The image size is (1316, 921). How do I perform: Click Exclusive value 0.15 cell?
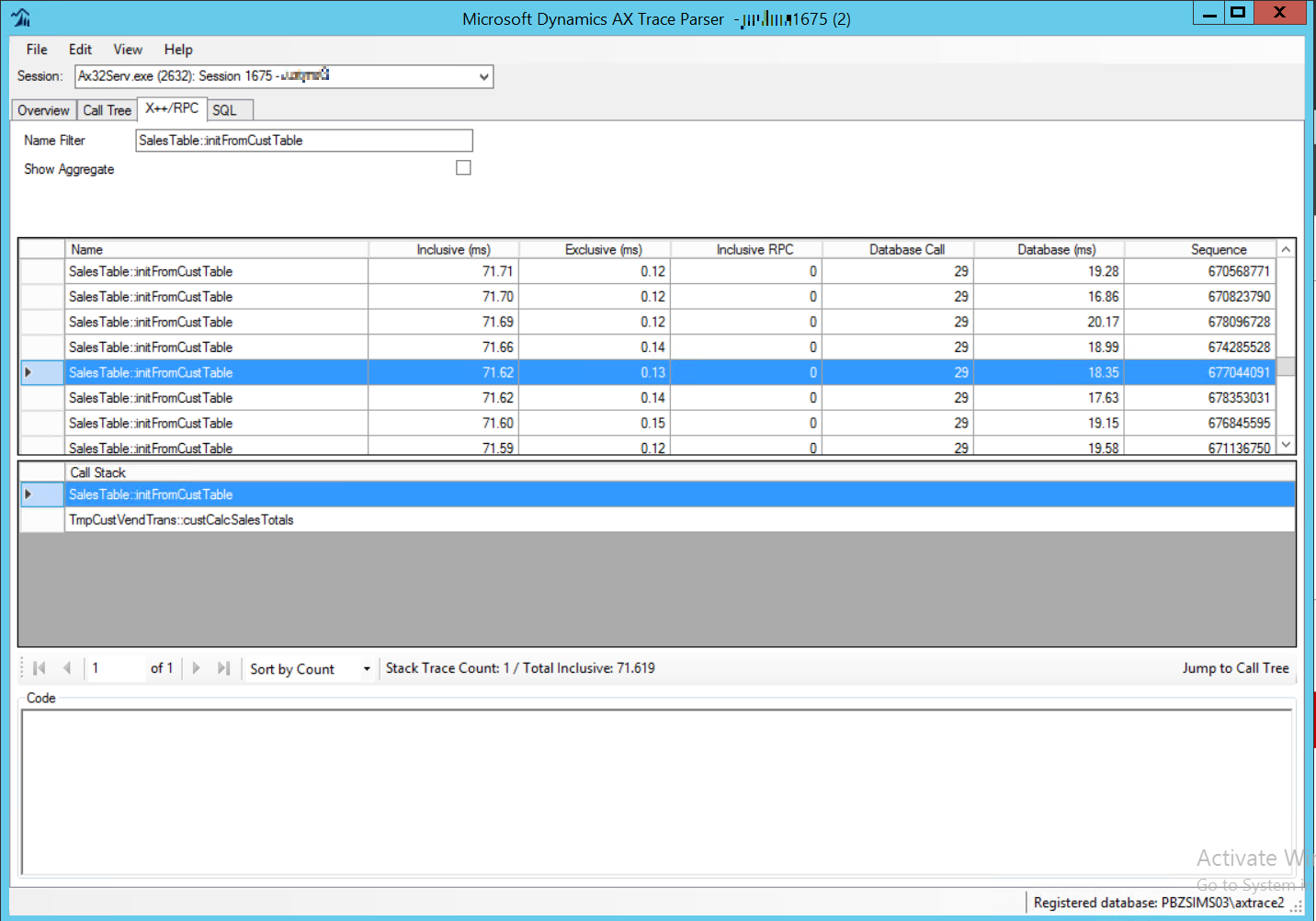pos(596,423)
